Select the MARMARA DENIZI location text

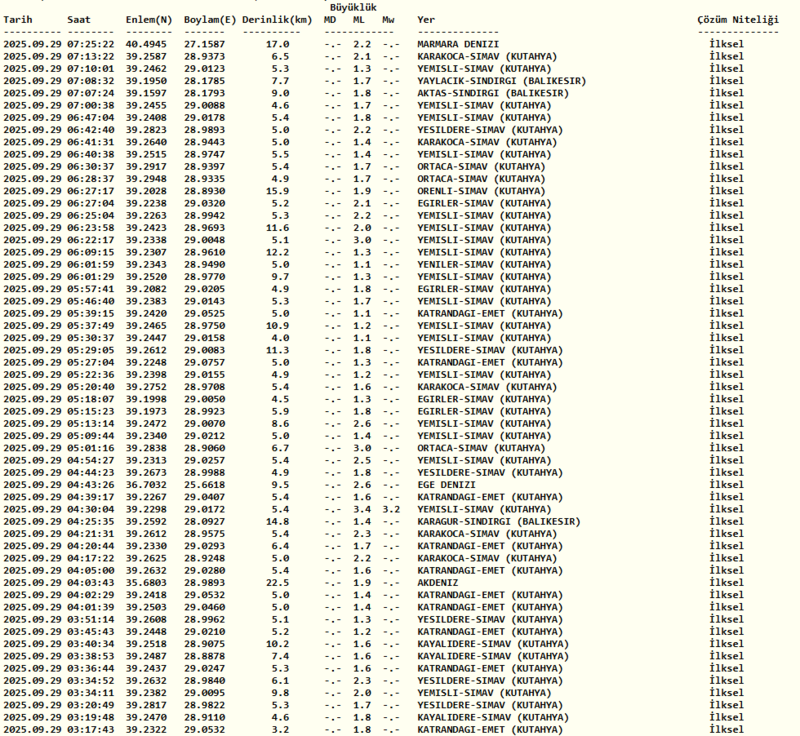tap(458, 44)
